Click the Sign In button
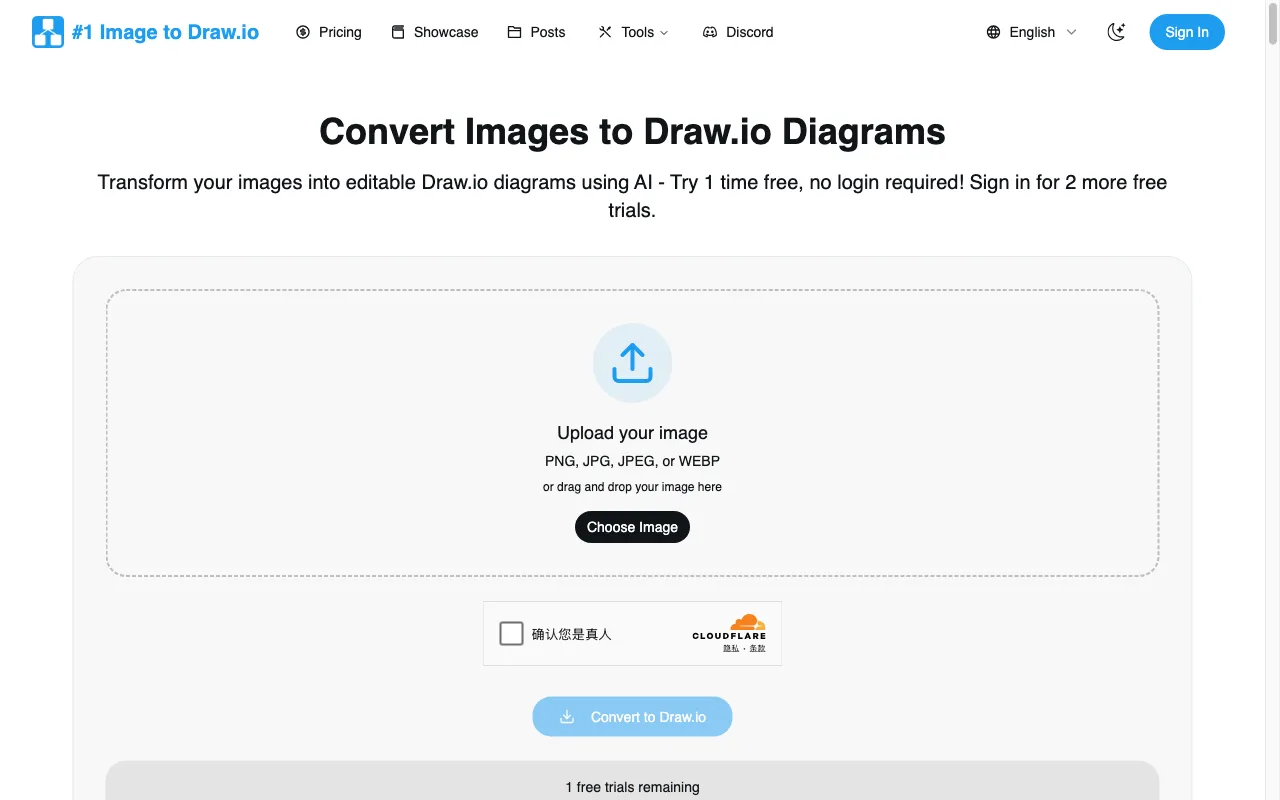 click(x=1187, y=32)
